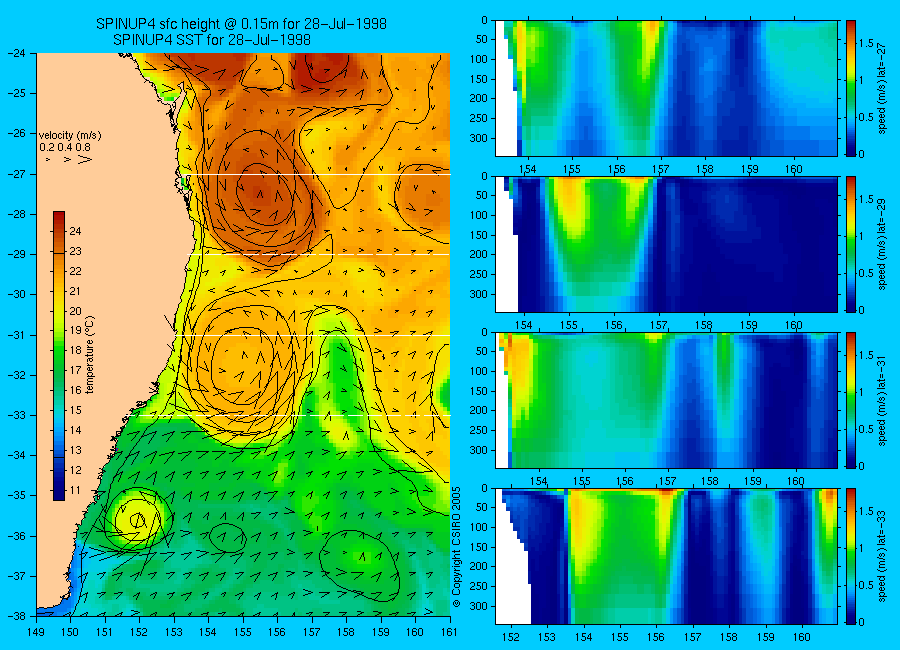Image resolution: width=900 pixels, height=650 pixels.
Task: Click latitude label "-27" on the map axis
Action: pyautogui.click(x=17, y=174)
